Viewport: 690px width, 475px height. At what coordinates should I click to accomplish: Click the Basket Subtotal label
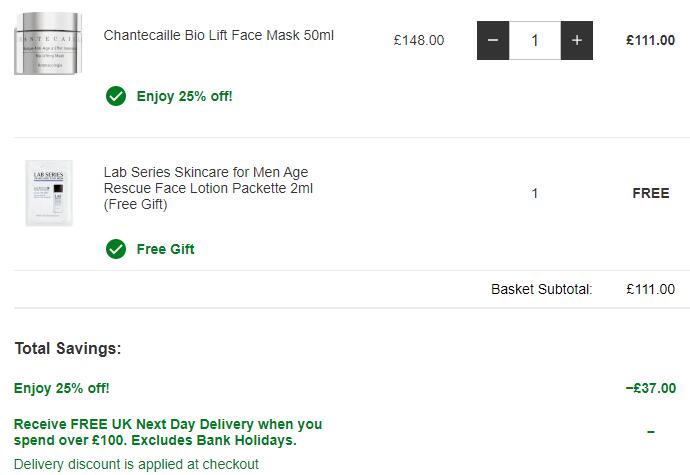click(542, 289)
